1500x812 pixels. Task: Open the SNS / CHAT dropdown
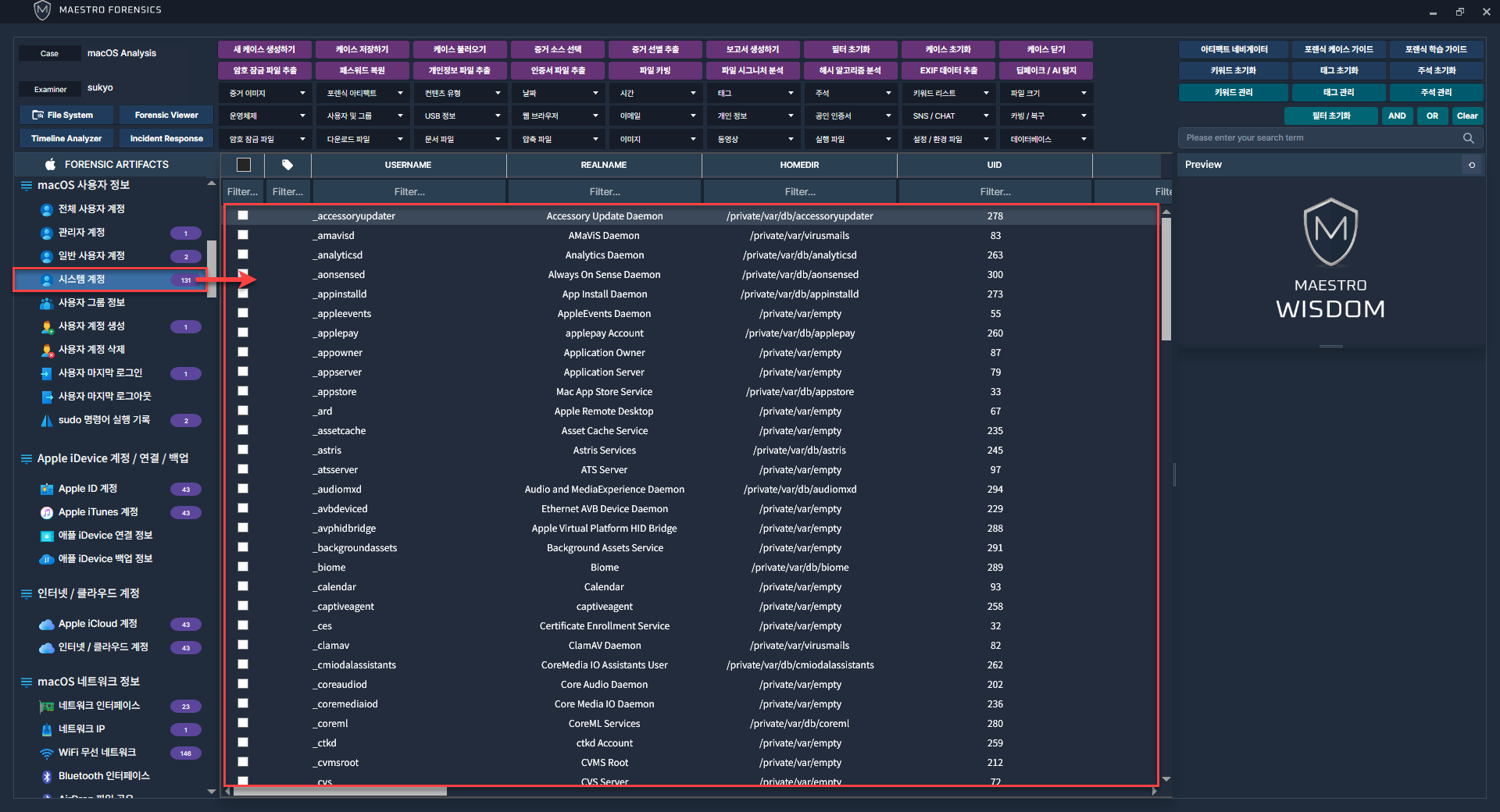[x=949, y=116]
